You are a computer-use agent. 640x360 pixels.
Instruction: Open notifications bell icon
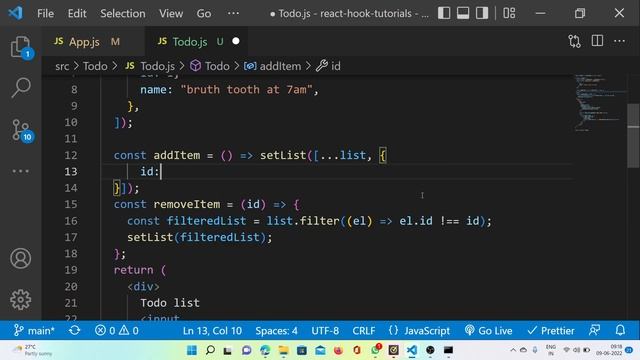click(x=620, y=330)
